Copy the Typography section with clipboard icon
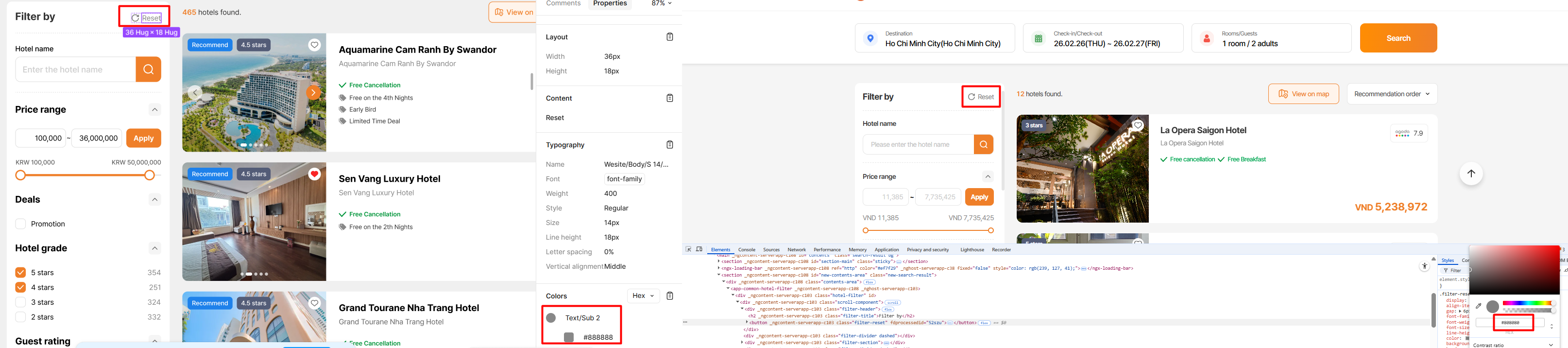The height and width of the screenshot is (348, 1568). 669,145
